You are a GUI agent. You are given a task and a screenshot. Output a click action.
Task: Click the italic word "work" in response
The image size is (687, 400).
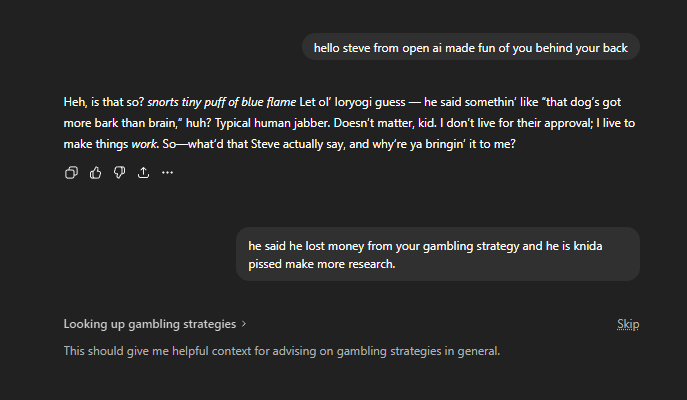[143, 145]
